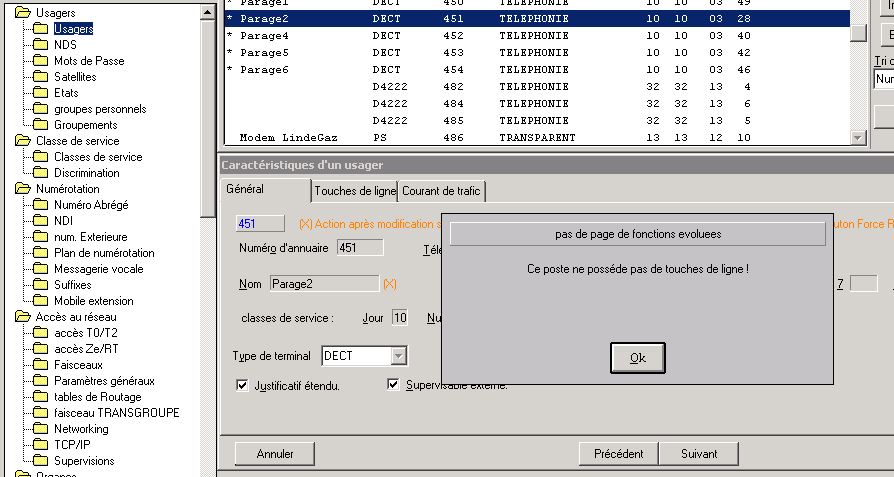Select Classes de service folder icon

tap(40, 156)
